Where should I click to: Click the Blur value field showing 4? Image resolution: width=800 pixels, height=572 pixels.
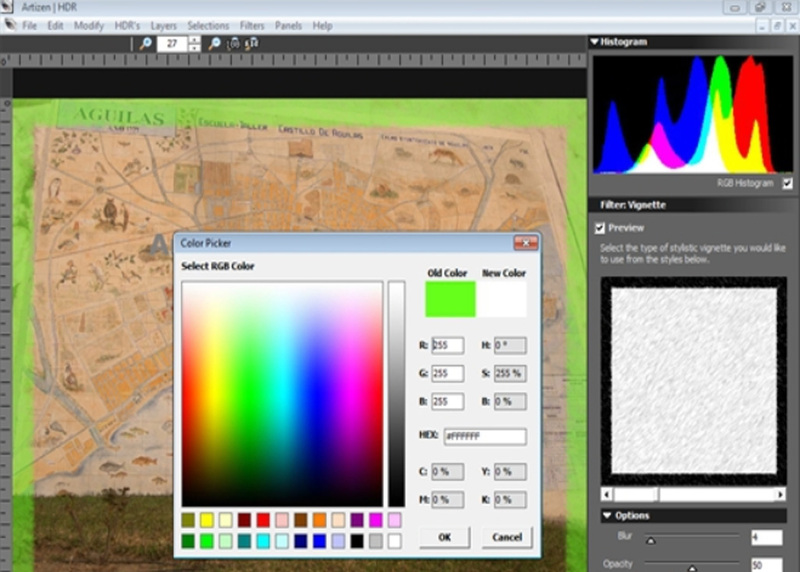(x=766, y=538)
